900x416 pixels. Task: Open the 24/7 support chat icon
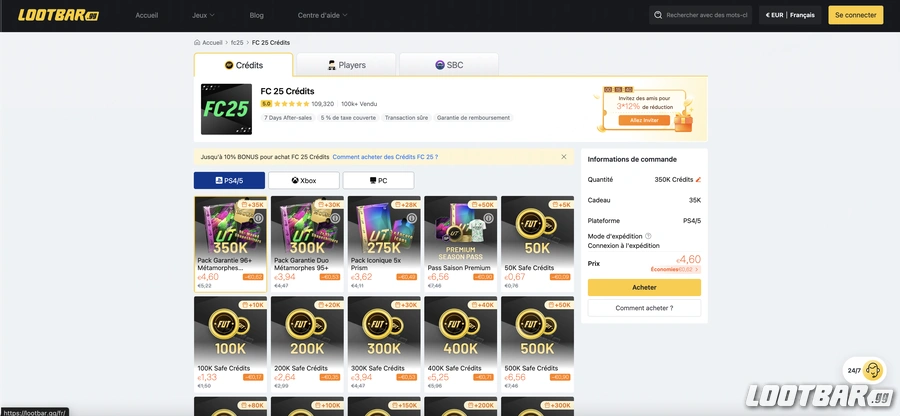[872, 370]
